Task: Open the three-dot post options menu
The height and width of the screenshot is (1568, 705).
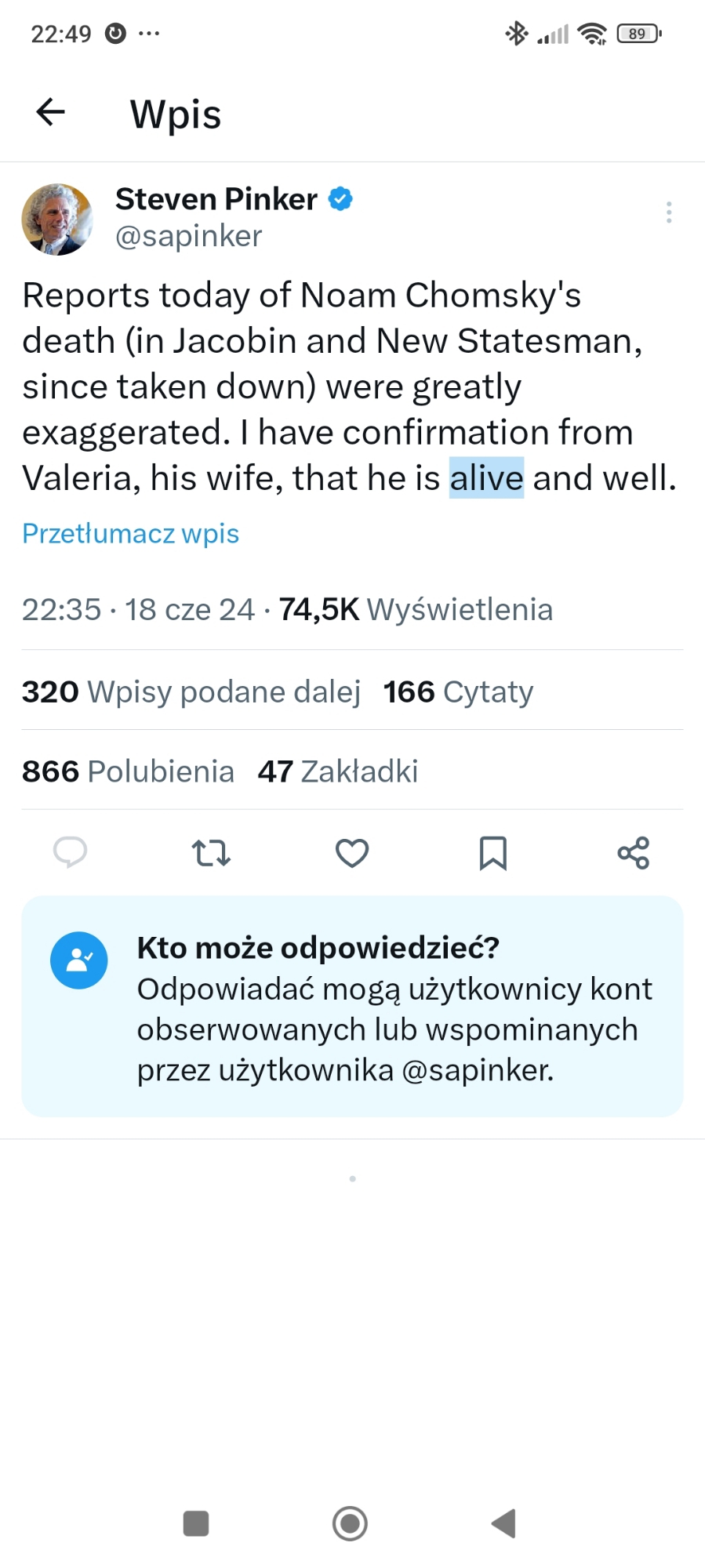Action: (668, 212)
